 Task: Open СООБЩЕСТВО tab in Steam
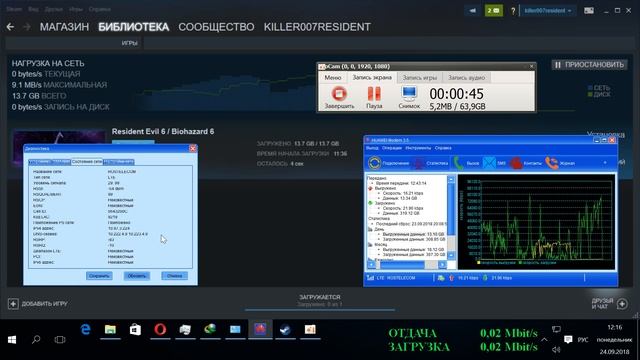(x=216, y=27)
